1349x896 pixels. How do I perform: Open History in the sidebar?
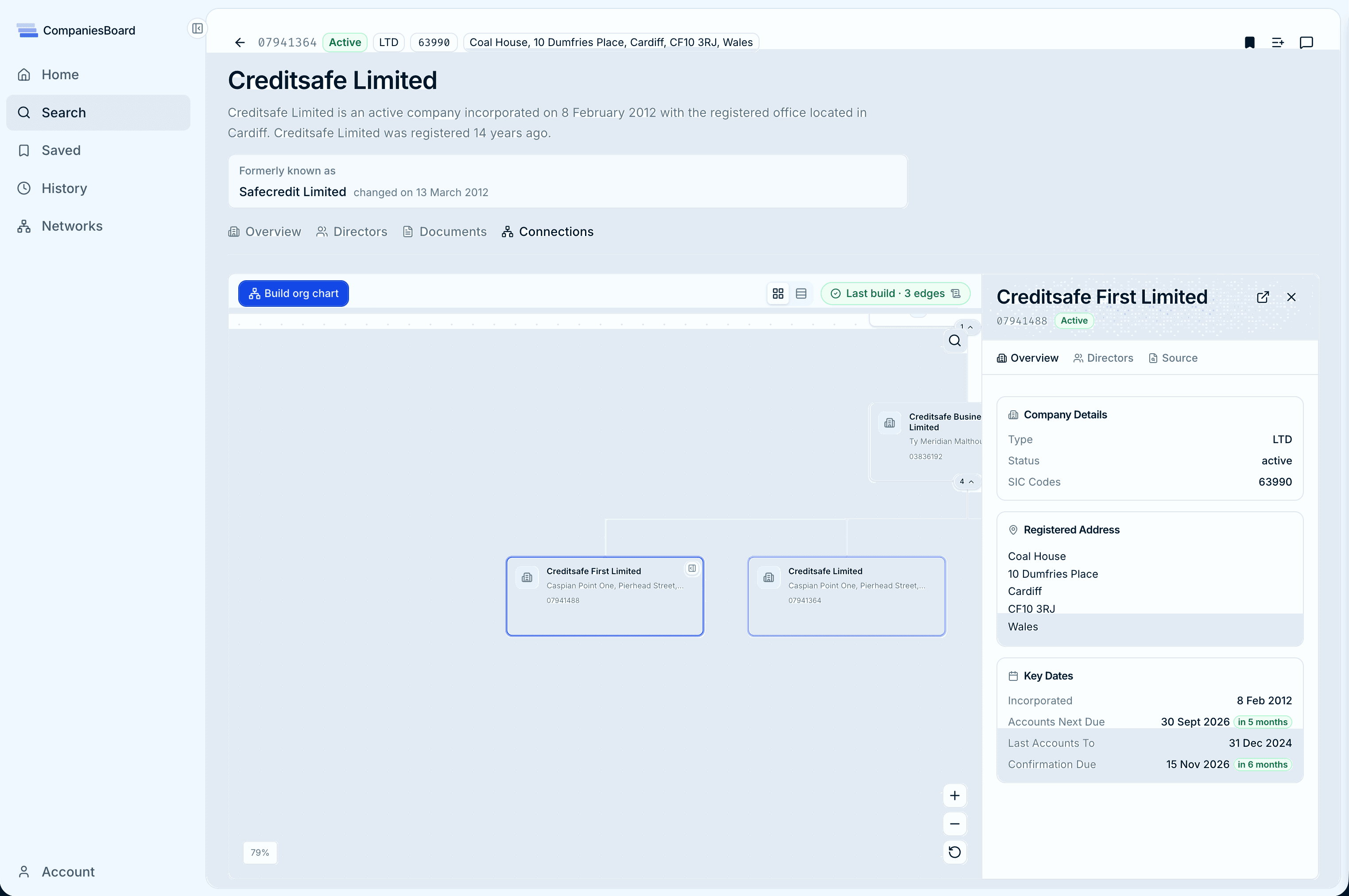(x=98, y=188)
